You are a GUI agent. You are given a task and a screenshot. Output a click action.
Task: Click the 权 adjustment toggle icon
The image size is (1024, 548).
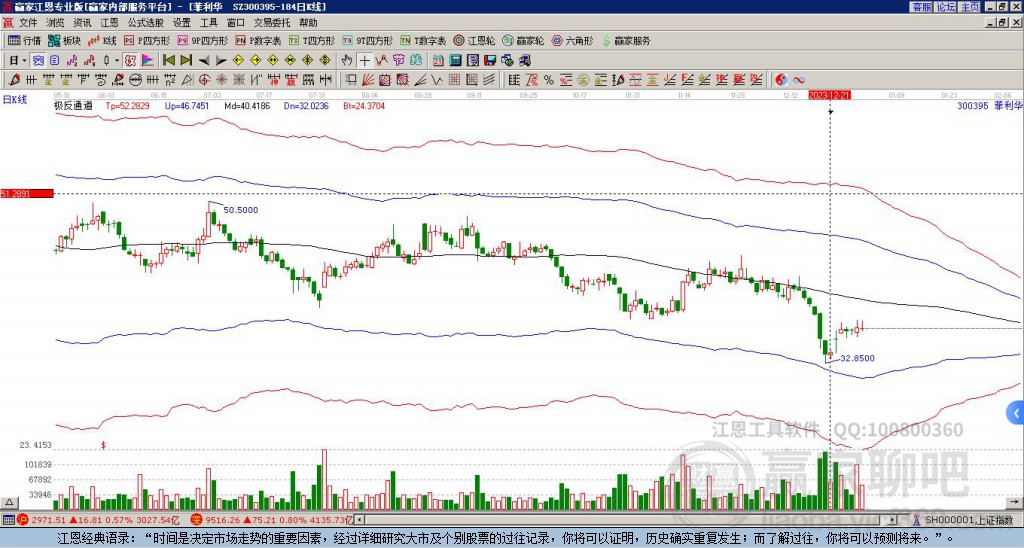129,61
